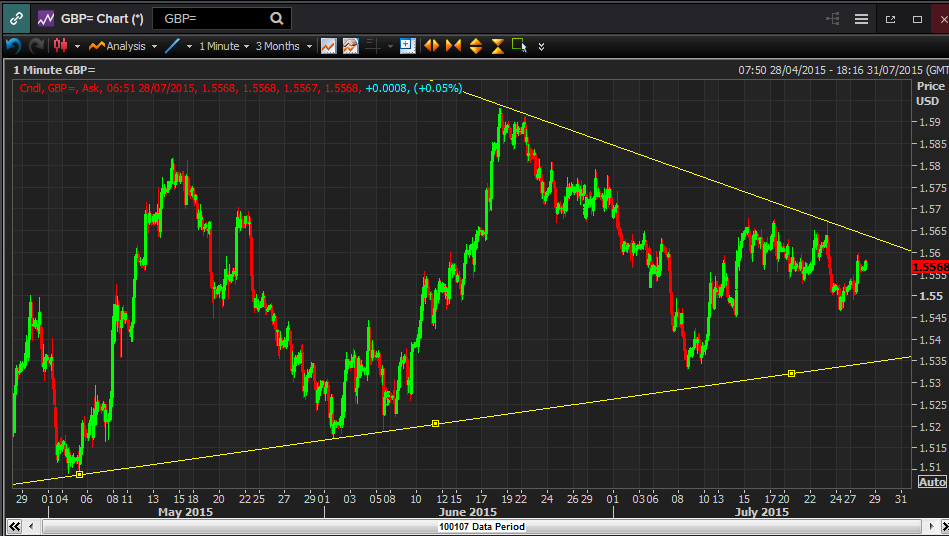The width and height of the screenshot is (949, 536).
Task: Click the link chain icon
Action: tap(16, 19)
